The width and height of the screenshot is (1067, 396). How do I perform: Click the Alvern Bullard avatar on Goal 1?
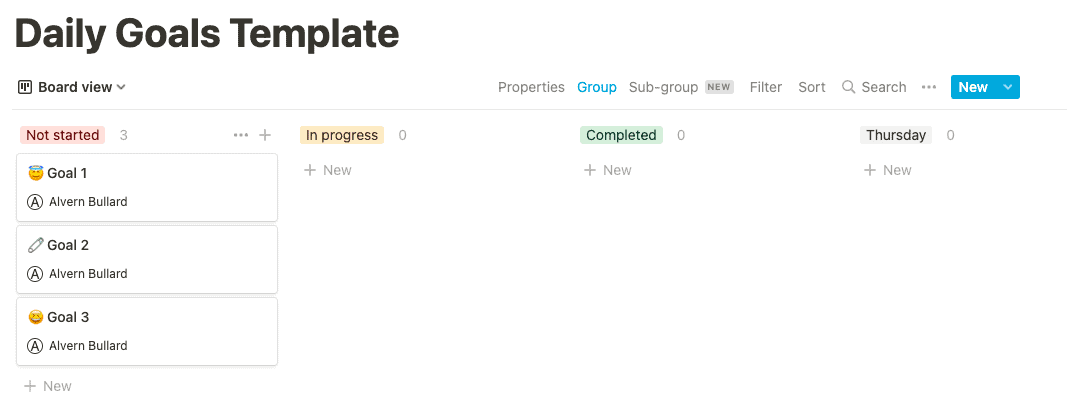pyautogui.click(x=35, y=202)
